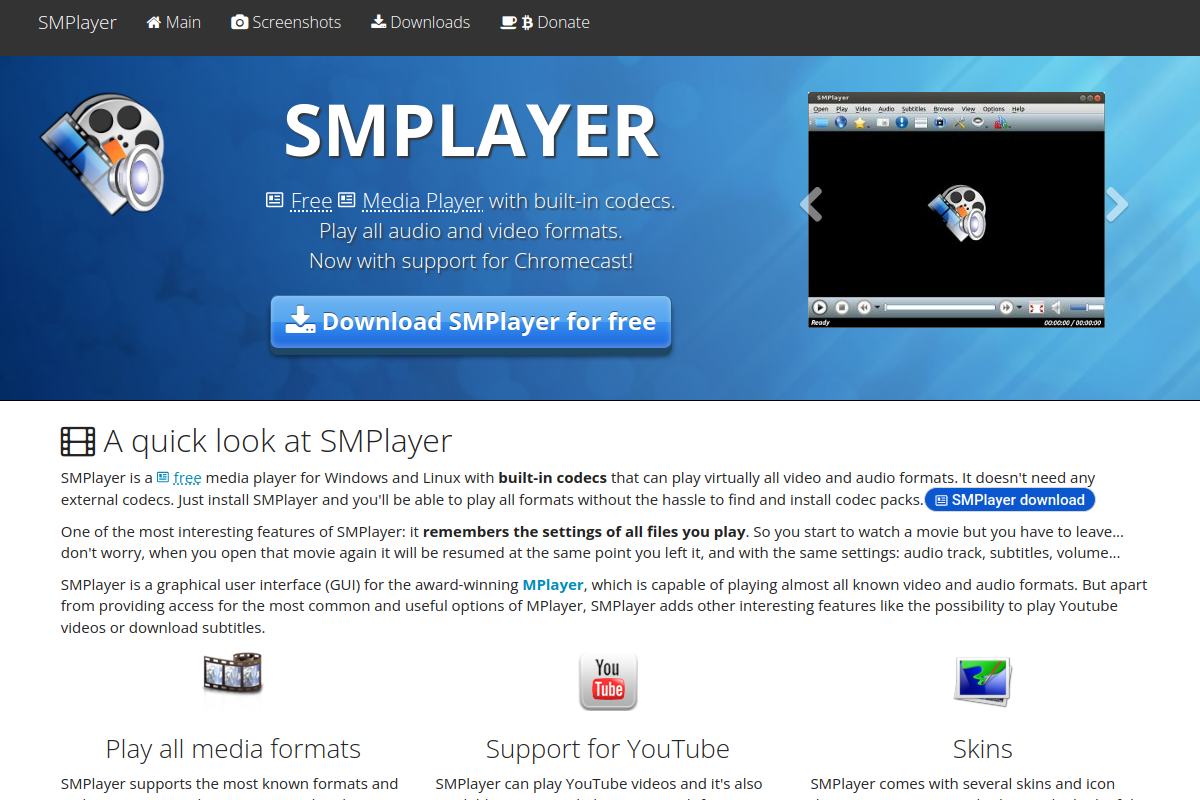Open the Subtitles menu in the screenshot window
Image resolution: width=1200 pixels, height=800 pixels.
coord(914,109)
